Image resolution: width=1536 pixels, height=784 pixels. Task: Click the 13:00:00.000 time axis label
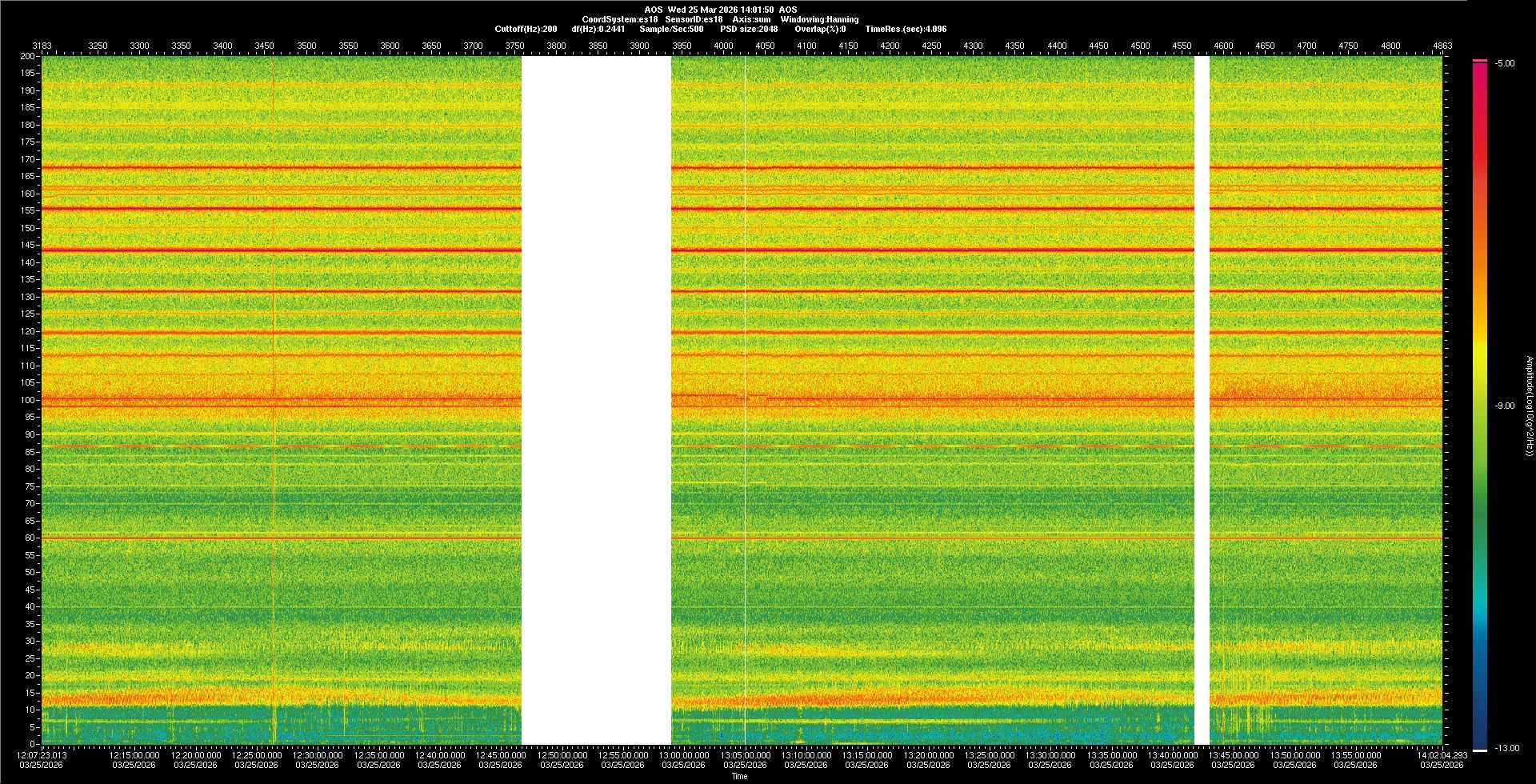(684, 754)
